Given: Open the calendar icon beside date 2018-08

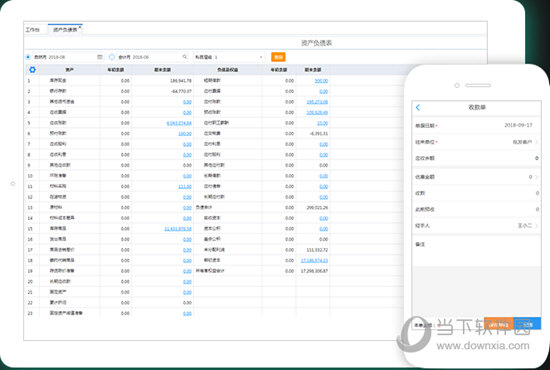Looking at the screenshot, I should tap(100, 57).
